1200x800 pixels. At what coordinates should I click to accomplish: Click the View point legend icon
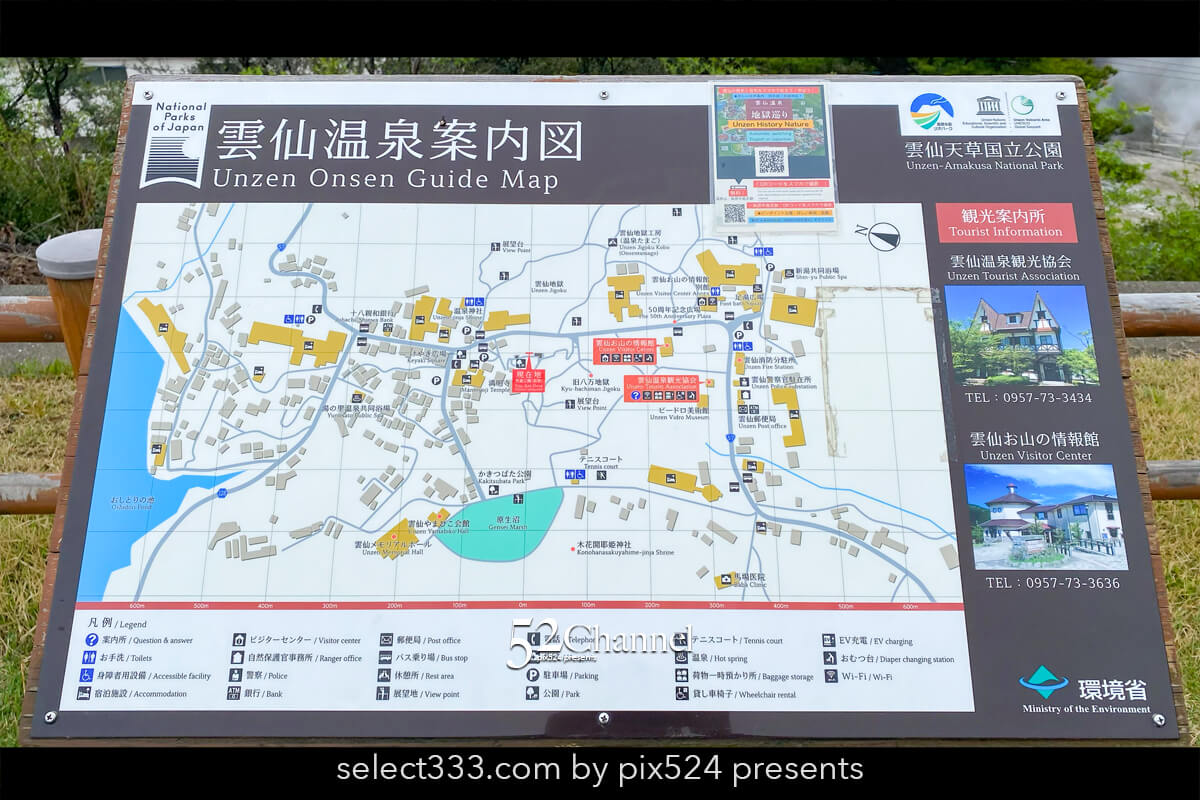(384, 693)
